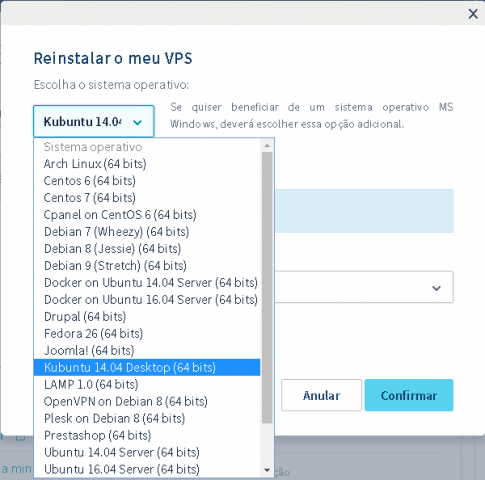The image size is (485, 480).
Task: Pick Joomla! (64 bits) from list
Action: (x=147, y=351)
